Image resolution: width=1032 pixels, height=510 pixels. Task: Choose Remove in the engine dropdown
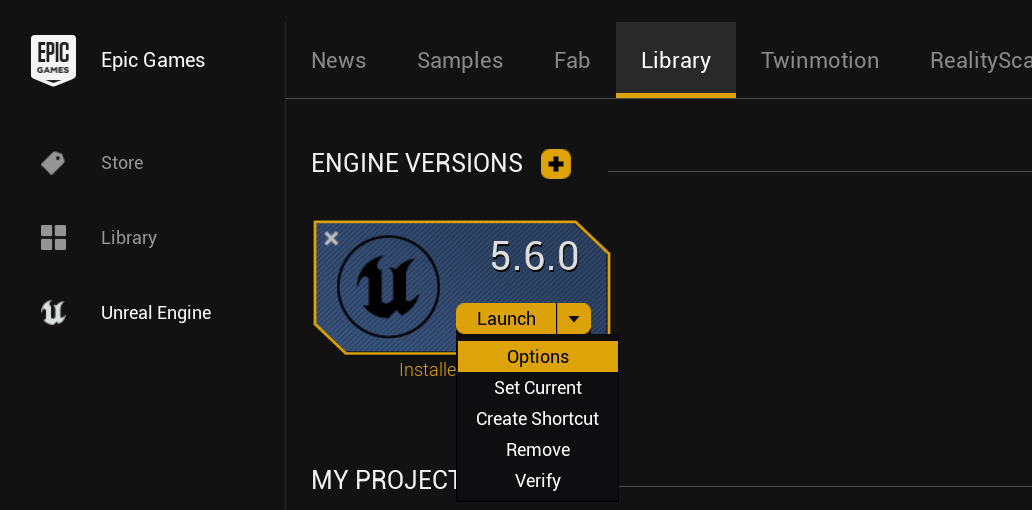[x=538, y=450]
